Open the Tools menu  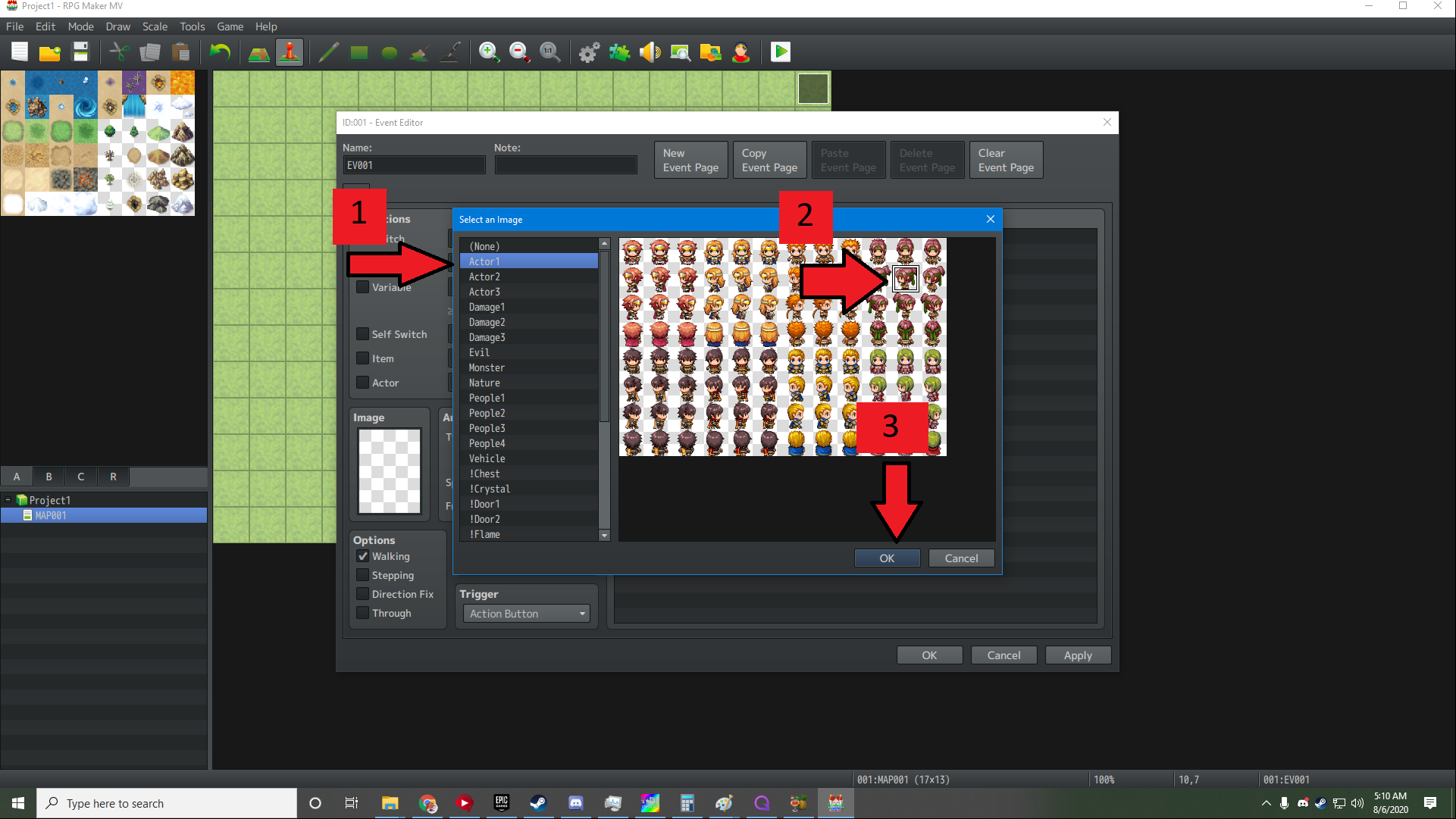pyautogui.click(x=192, y=27)
